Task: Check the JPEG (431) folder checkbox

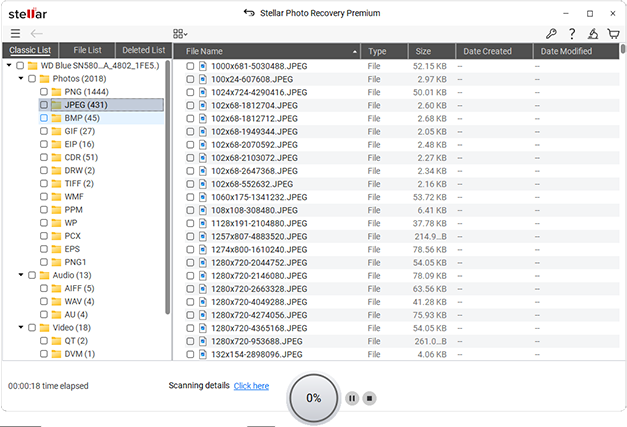Action: 44,105
